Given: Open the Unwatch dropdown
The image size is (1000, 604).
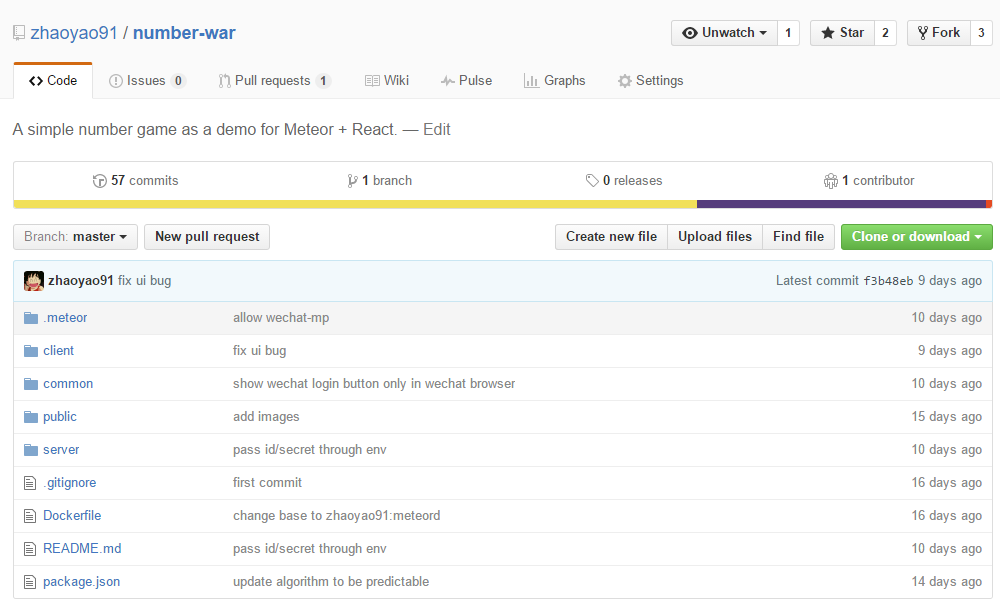Looking at the screenshot, I should point(724,33).
